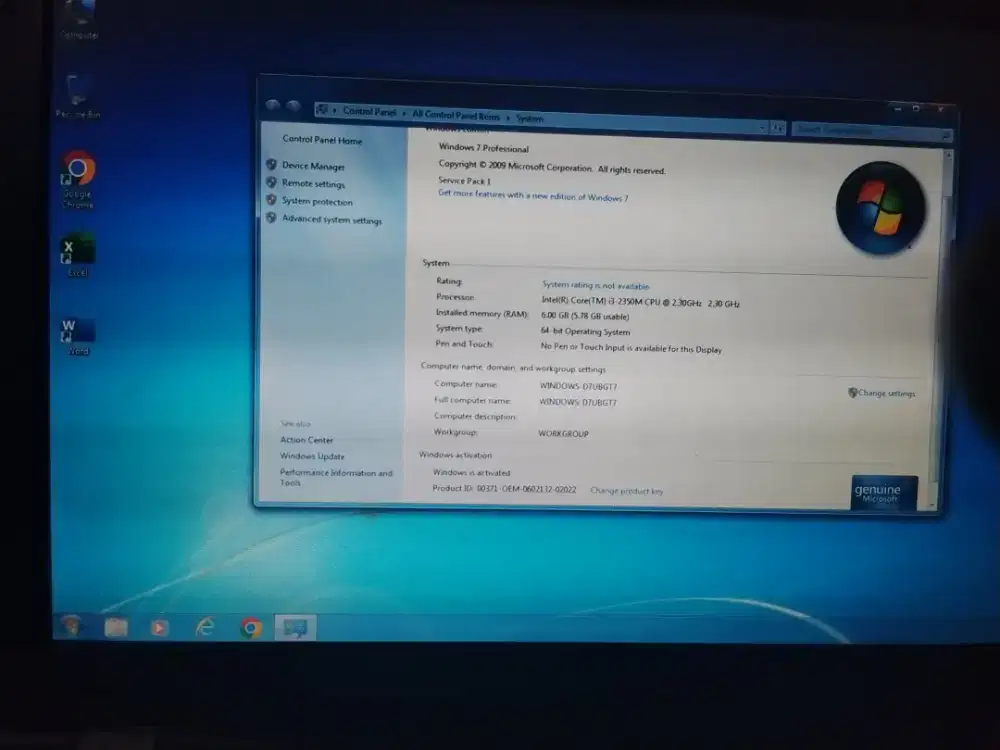Open Action Center under See also
1000x750 pixels.
(306, 440)
